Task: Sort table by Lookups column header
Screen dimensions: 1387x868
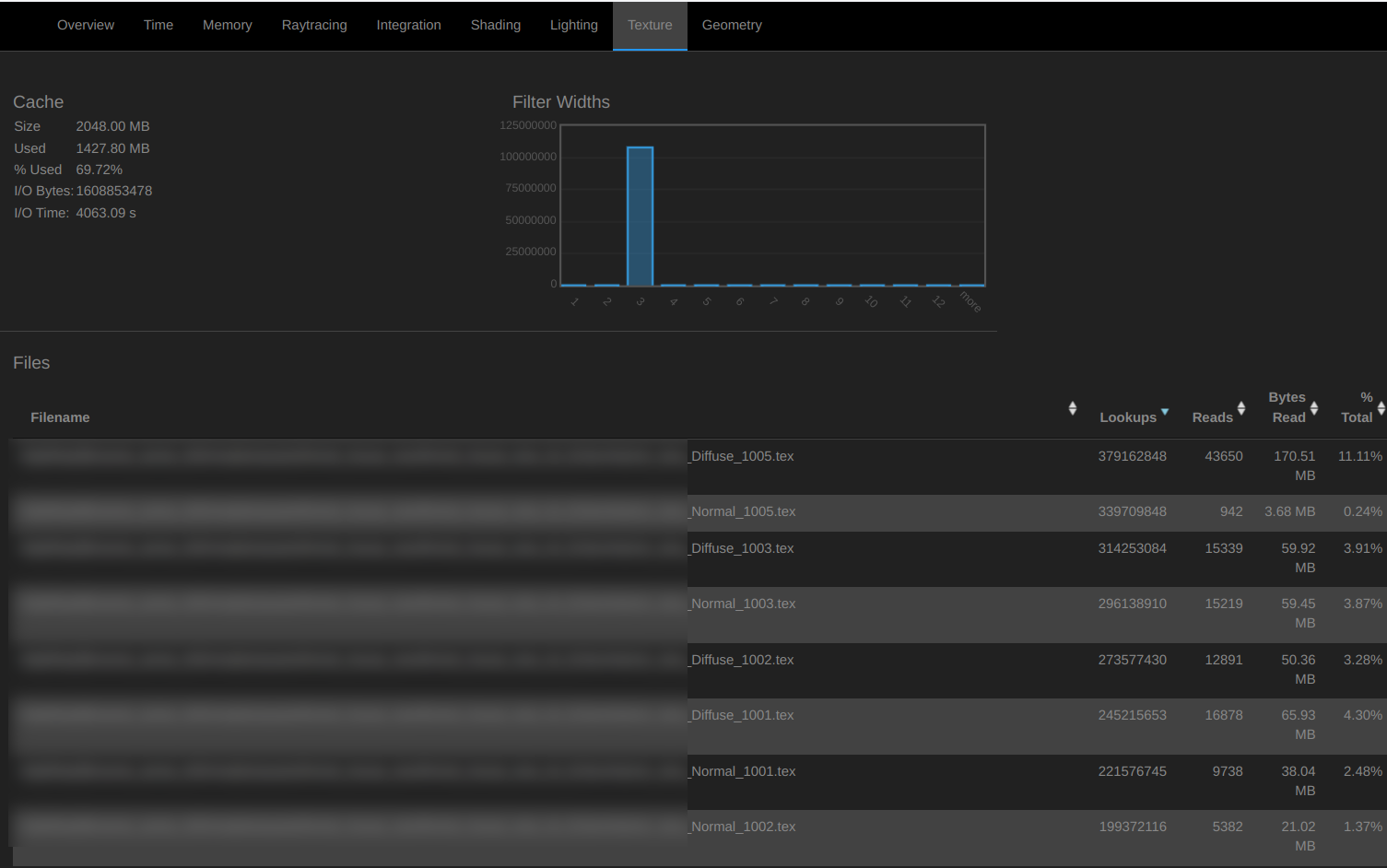Action: (1128, 417)
